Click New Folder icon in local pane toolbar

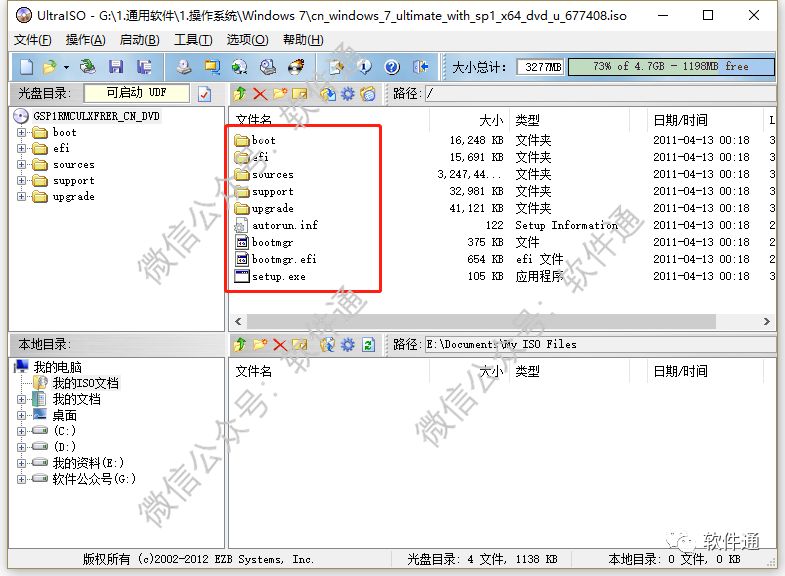[260, 345]
